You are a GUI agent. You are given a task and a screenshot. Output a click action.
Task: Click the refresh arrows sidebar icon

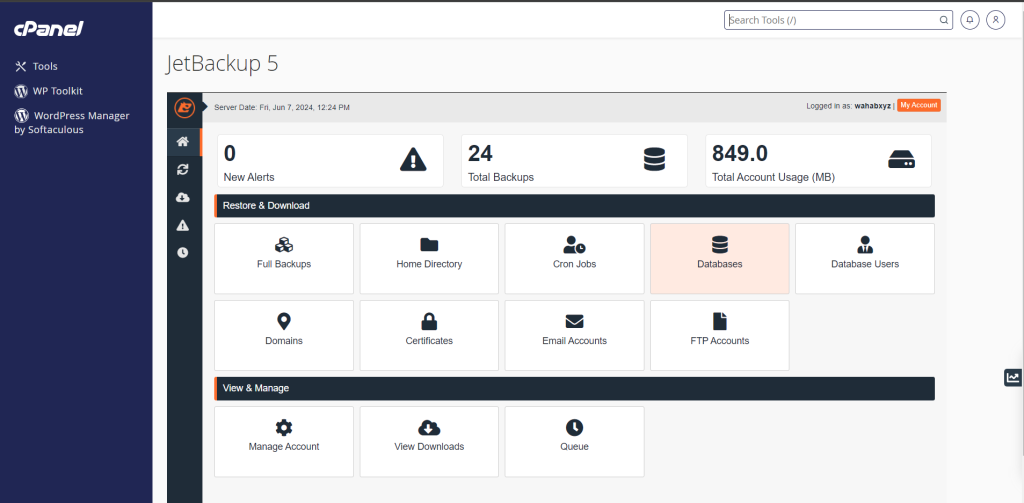[x=183, y=170]
